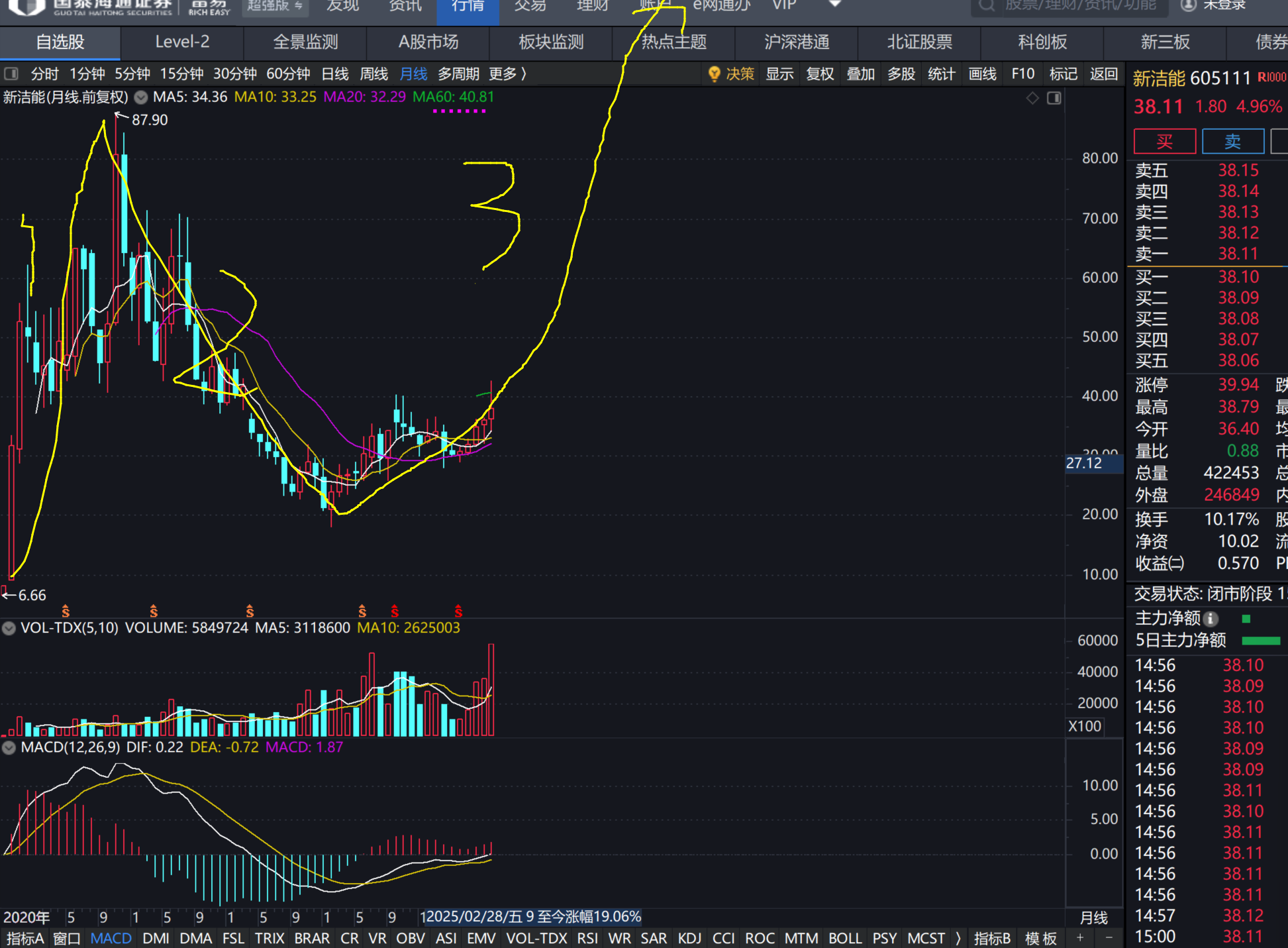The height and width of the screenshot is (948, 1288).
Task: Click 主力净额 info icon
Action: (x=1211, y=619)
